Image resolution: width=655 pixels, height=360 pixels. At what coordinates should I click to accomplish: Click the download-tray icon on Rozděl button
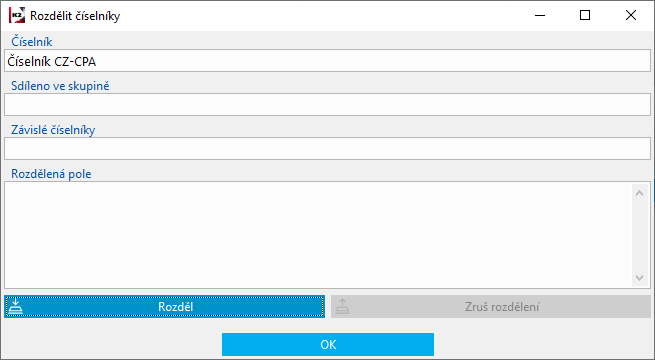[16, 307]
